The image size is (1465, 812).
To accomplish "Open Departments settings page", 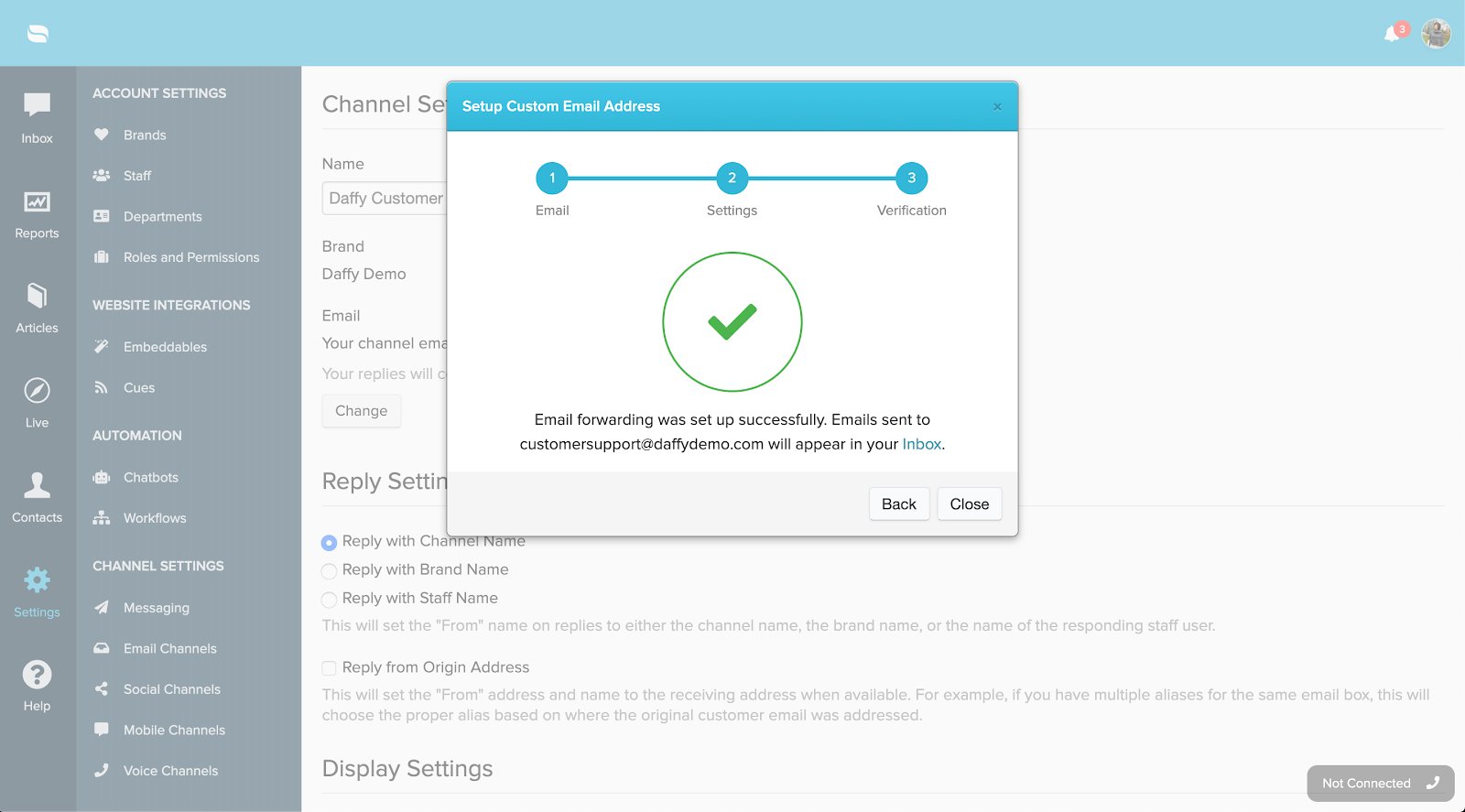I will [163, 216].
